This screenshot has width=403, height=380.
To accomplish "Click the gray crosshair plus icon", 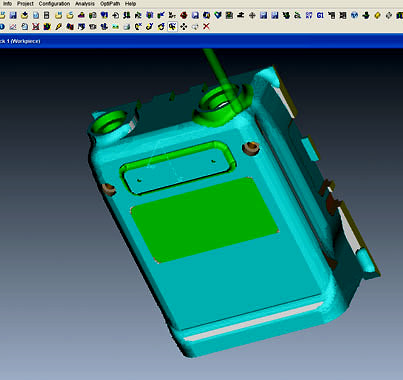I will coord(252,15).
